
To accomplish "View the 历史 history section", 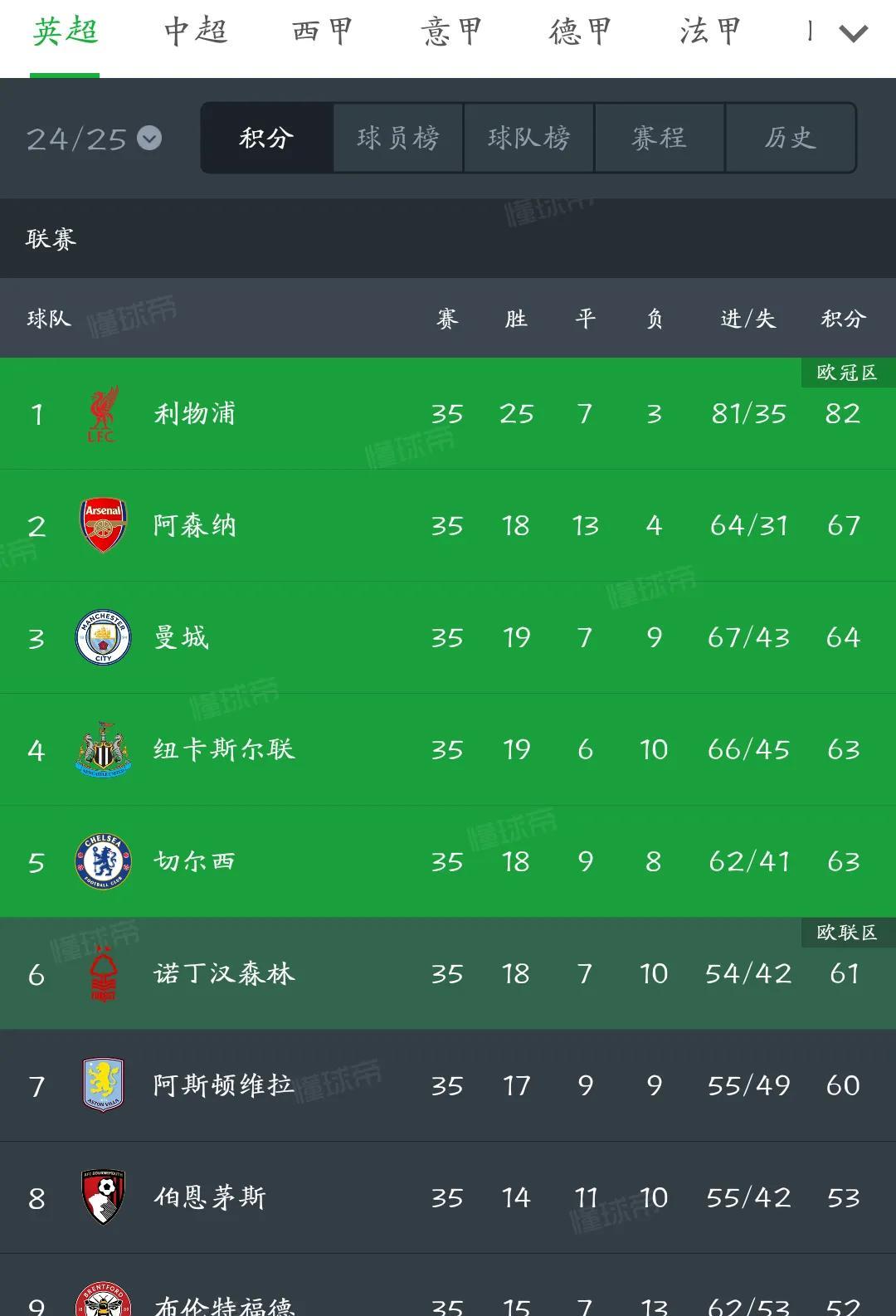I will [x=791, y=138].
